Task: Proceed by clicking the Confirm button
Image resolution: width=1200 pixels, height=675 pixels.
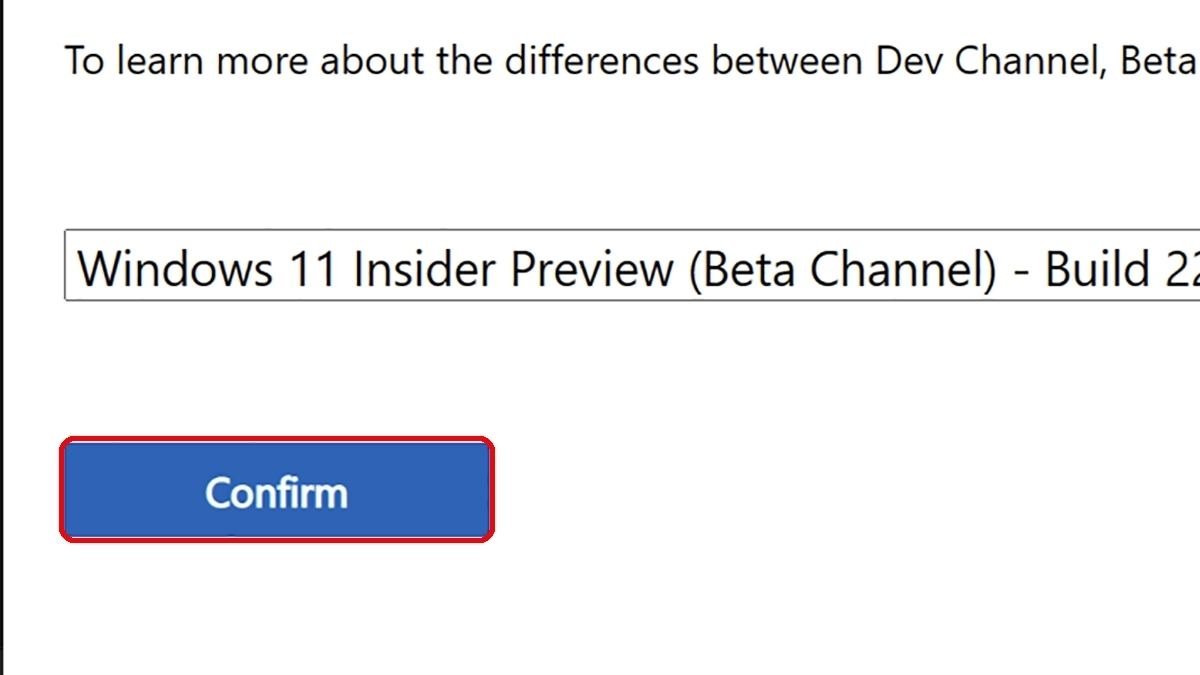Action: point(277,490)
